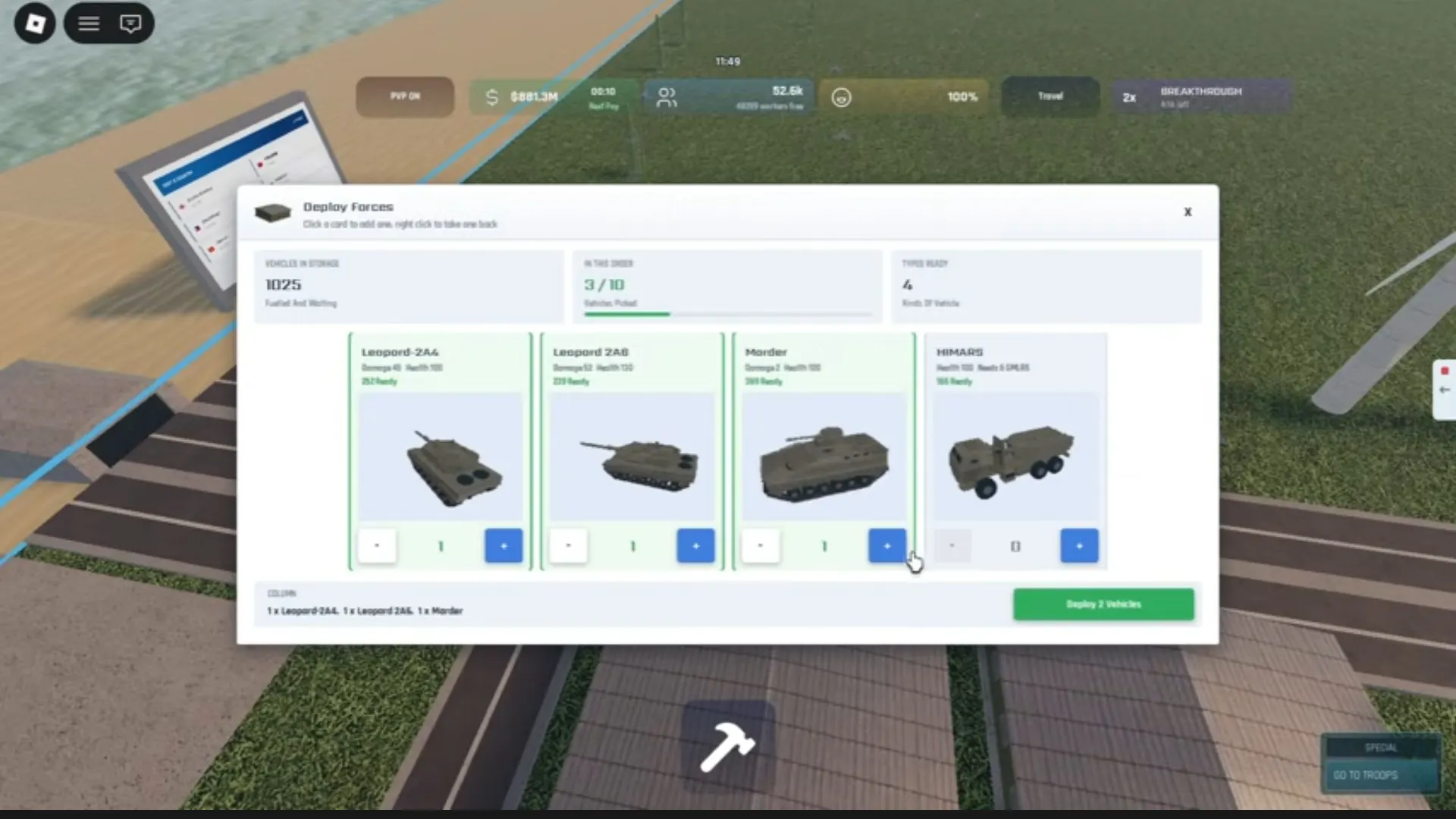Remove one Leopard-2A4 with minus button
Image resolution: width=1456 pixels, height=819 pixels.
(x=377, y=546)
